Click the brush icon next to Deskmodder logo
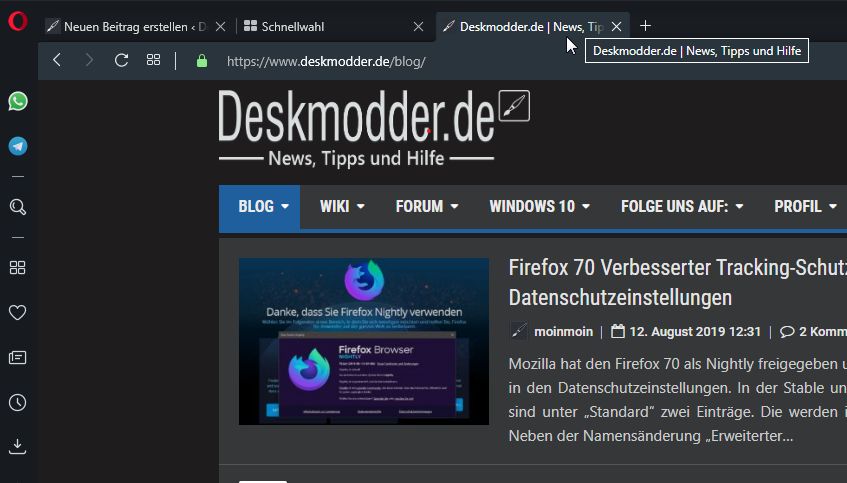Image resolution: width=847 pixels, height=483 pixels. [x=514, y=106]
